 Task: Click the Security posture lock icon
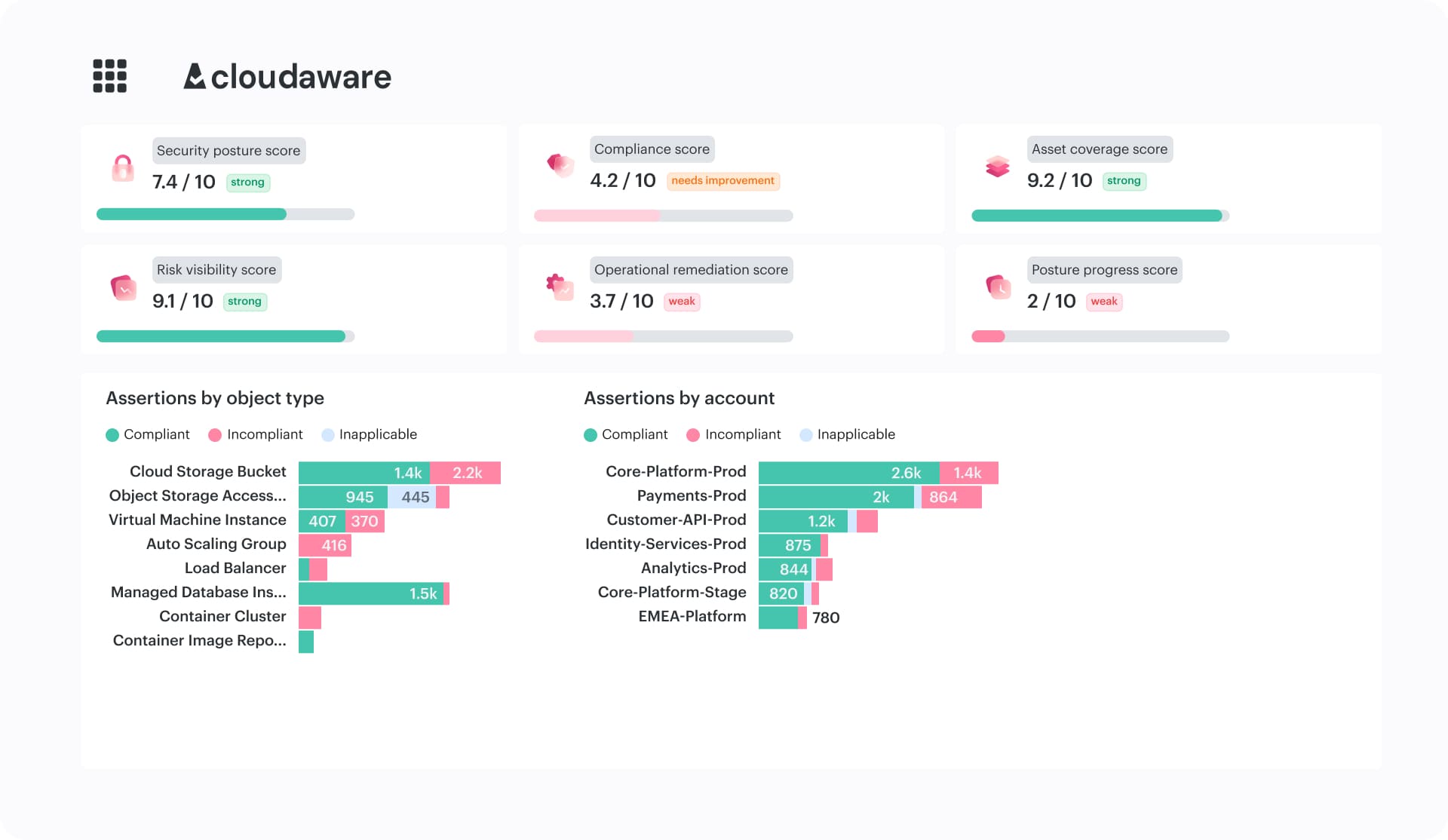(x=122, y=167)
